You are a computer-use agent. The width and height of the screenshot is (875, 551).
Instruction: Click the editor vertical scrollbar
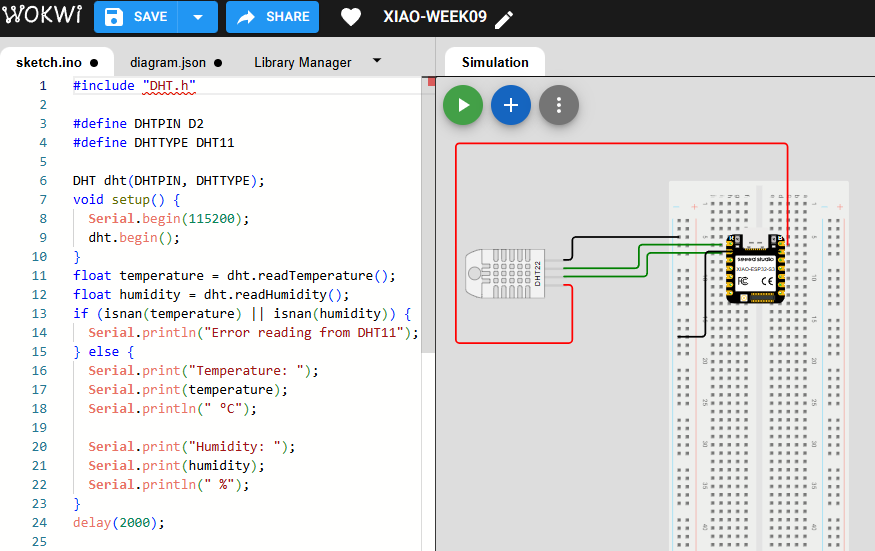tap(428, 215)
